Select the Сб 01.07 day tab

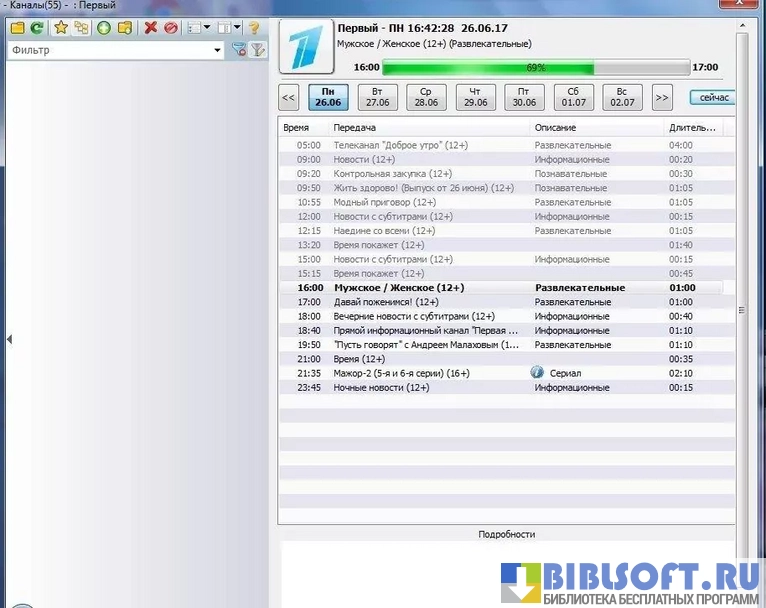573,97
